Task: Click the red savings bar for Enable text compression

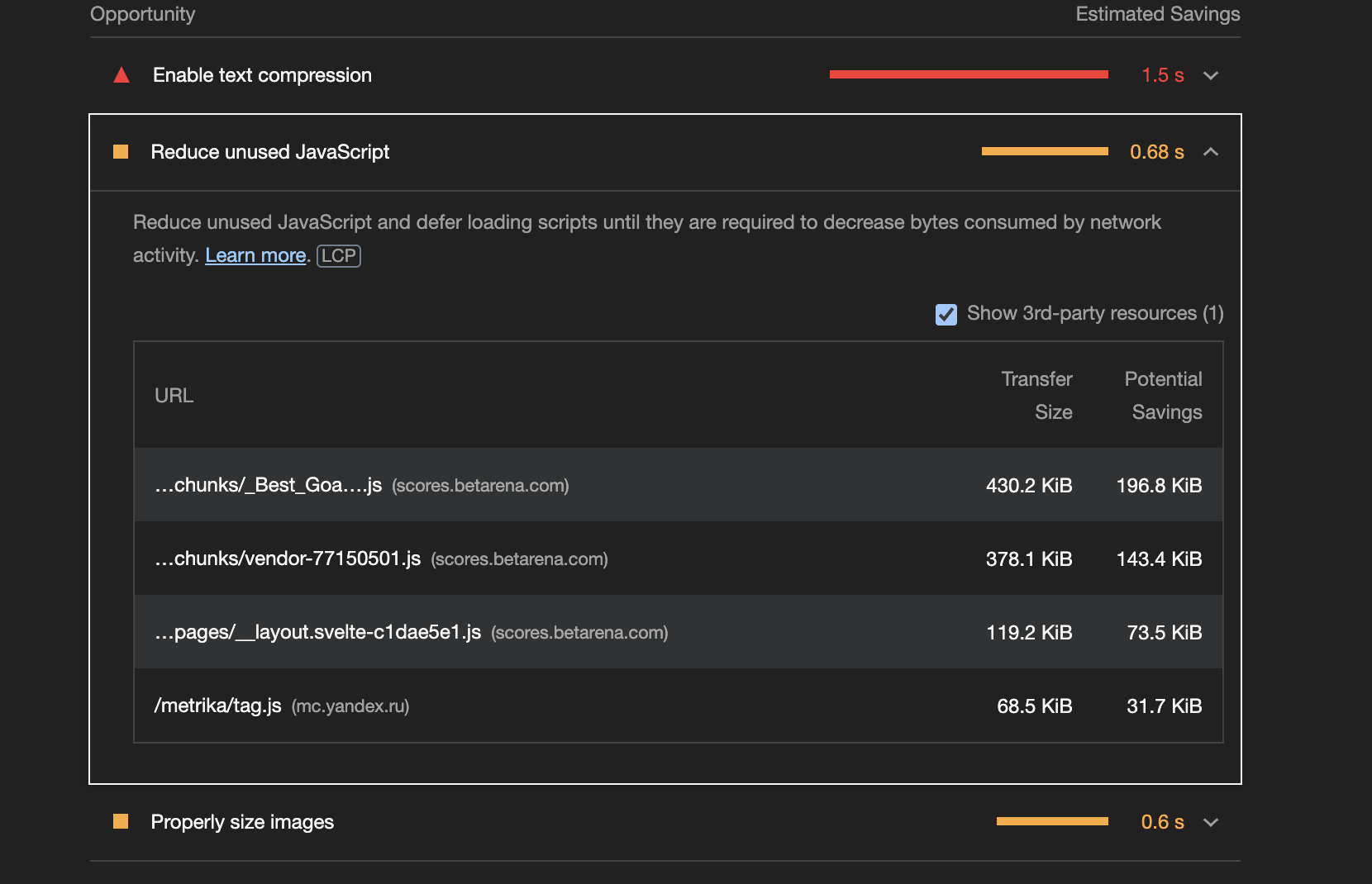Action: point(967,74)
